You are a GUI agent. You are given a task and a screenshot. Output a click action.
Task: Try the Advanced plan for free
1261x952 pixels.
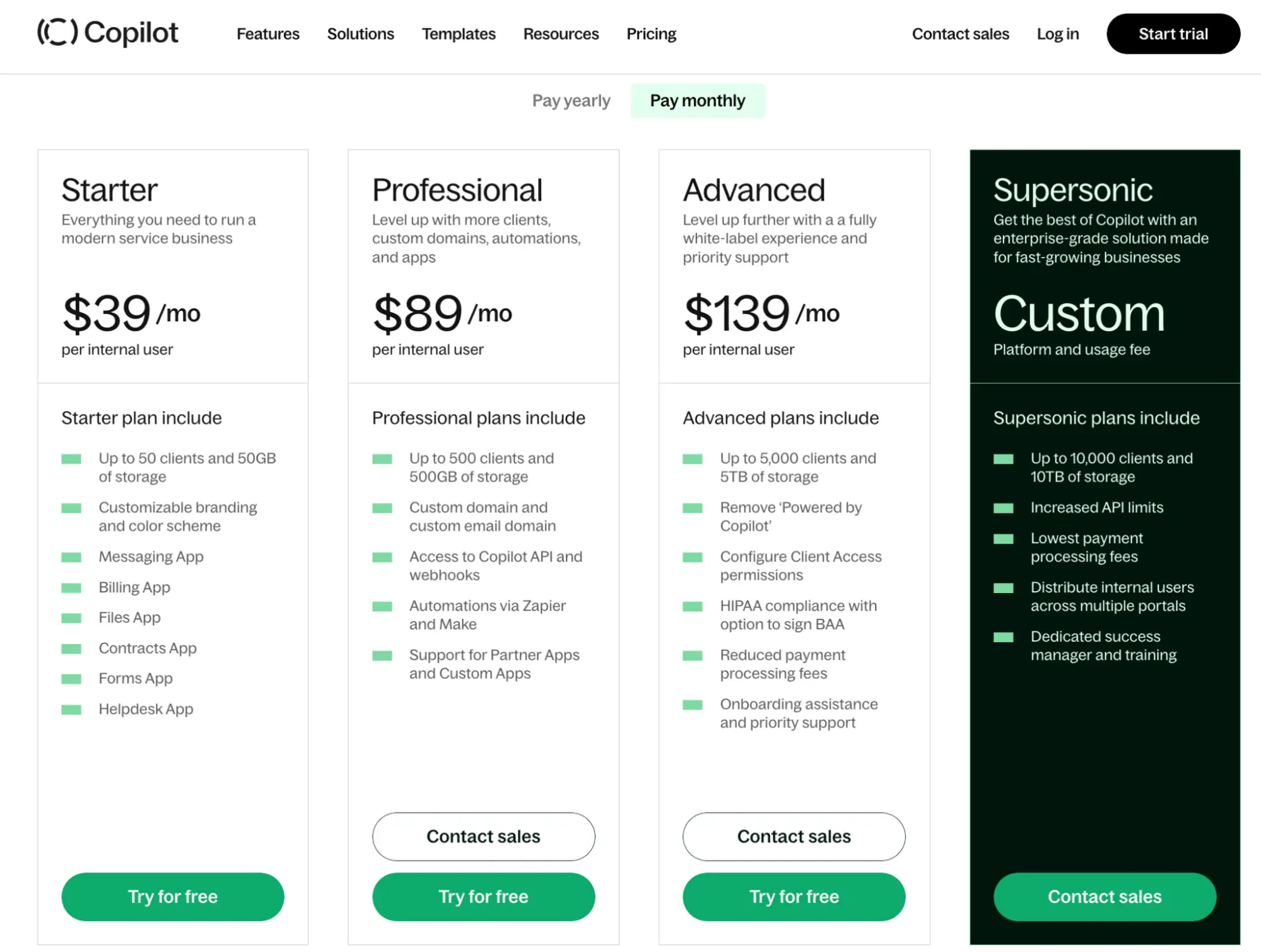[794, 896]
